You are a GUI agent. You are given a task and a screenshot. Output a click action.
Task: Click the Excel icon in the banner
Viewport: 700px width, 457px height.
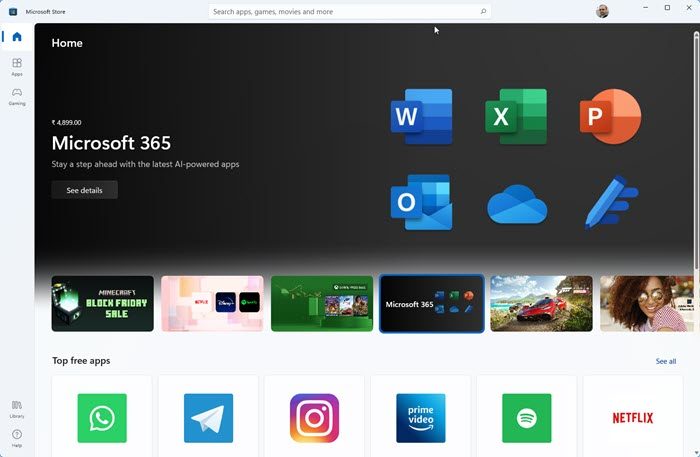pos(516,116)
